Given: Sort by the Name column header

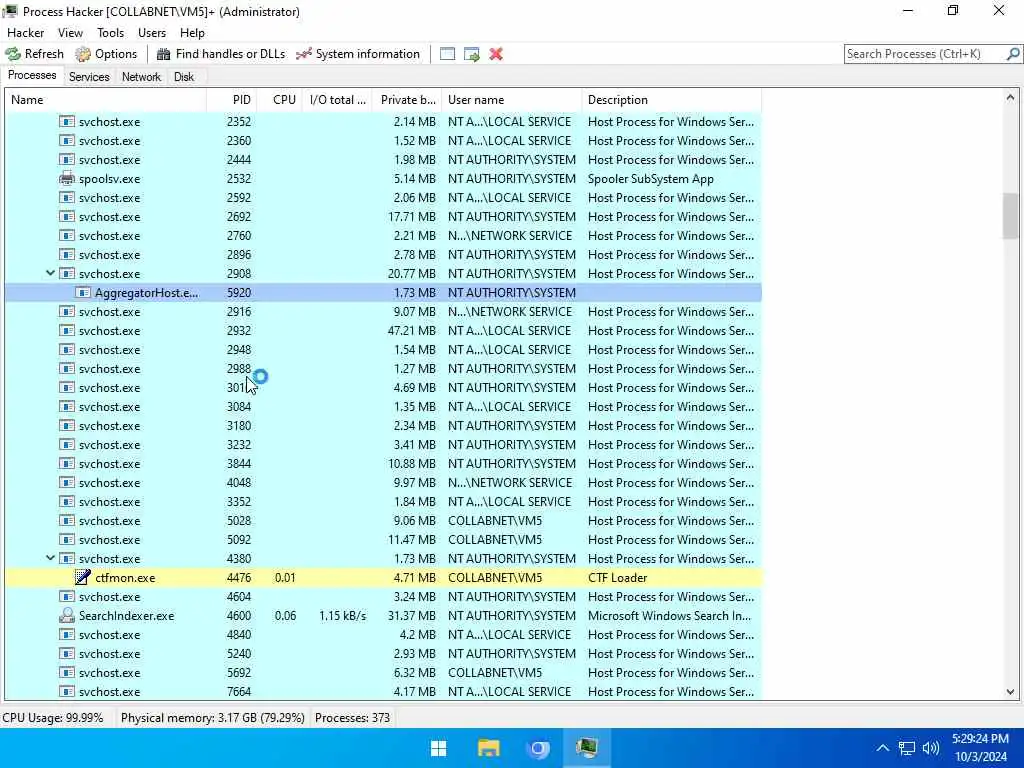Looking at the screenshot, I should 106,100.
